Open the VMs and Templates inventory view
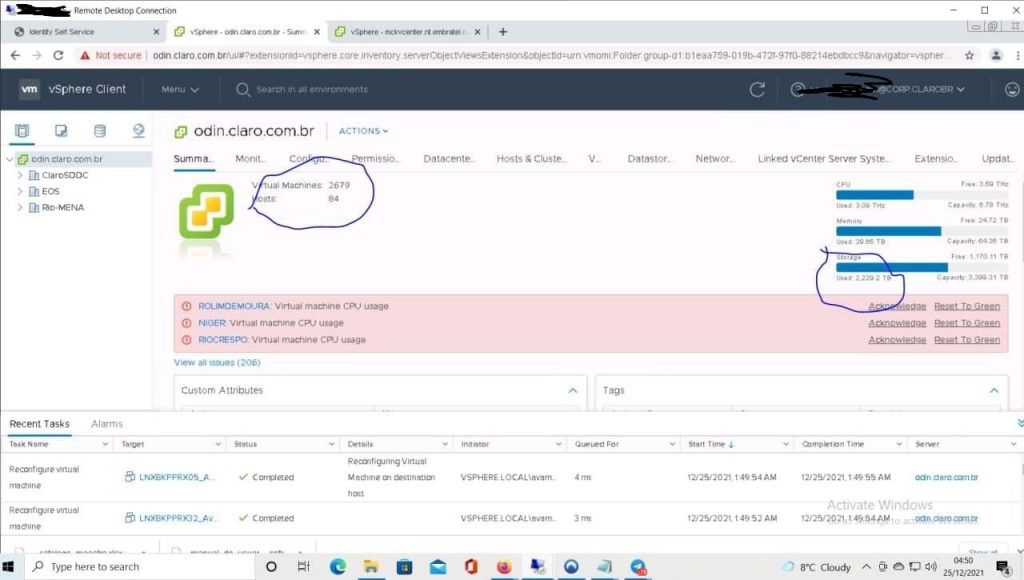1024x580 pixels. pyautogui.click(x=61, y=131)
